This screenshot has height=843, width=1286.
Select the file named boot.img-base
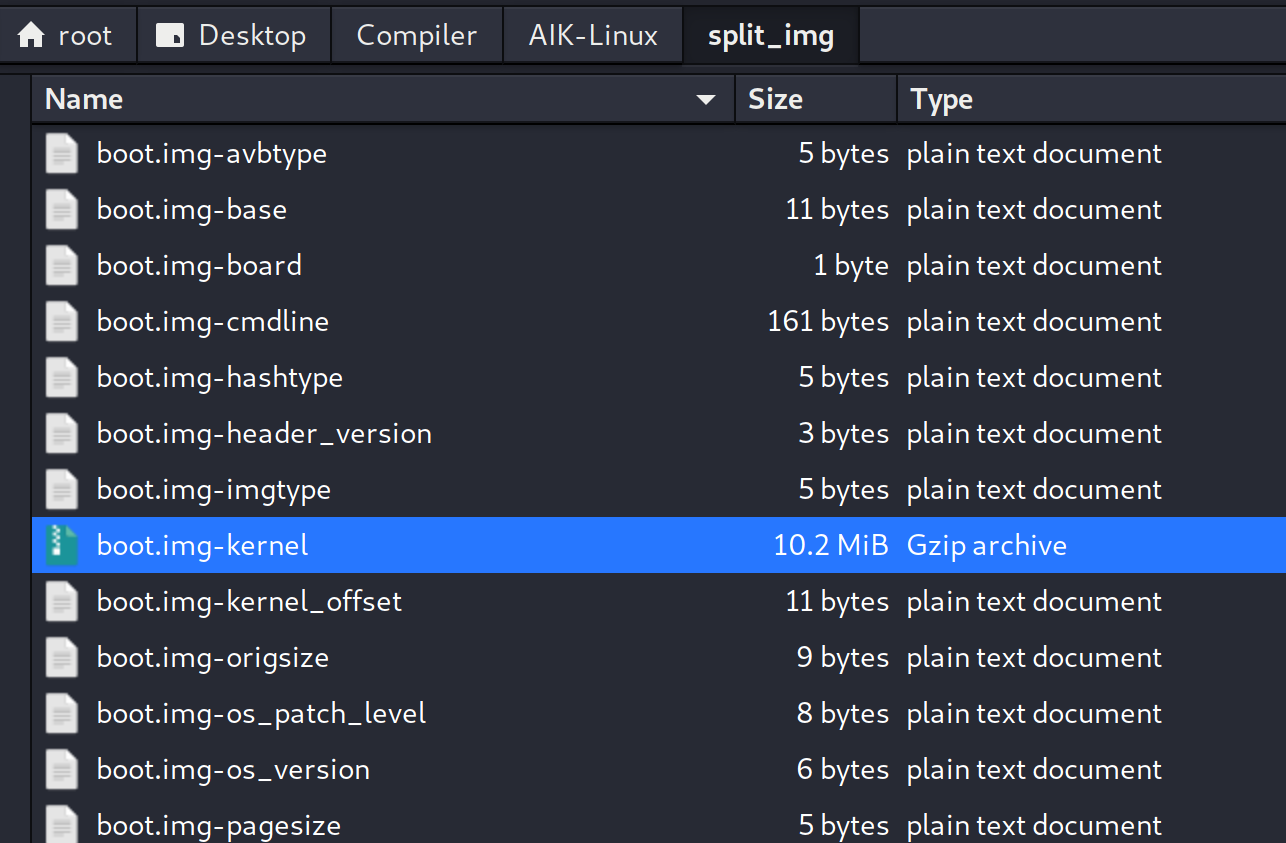[192, 210]
